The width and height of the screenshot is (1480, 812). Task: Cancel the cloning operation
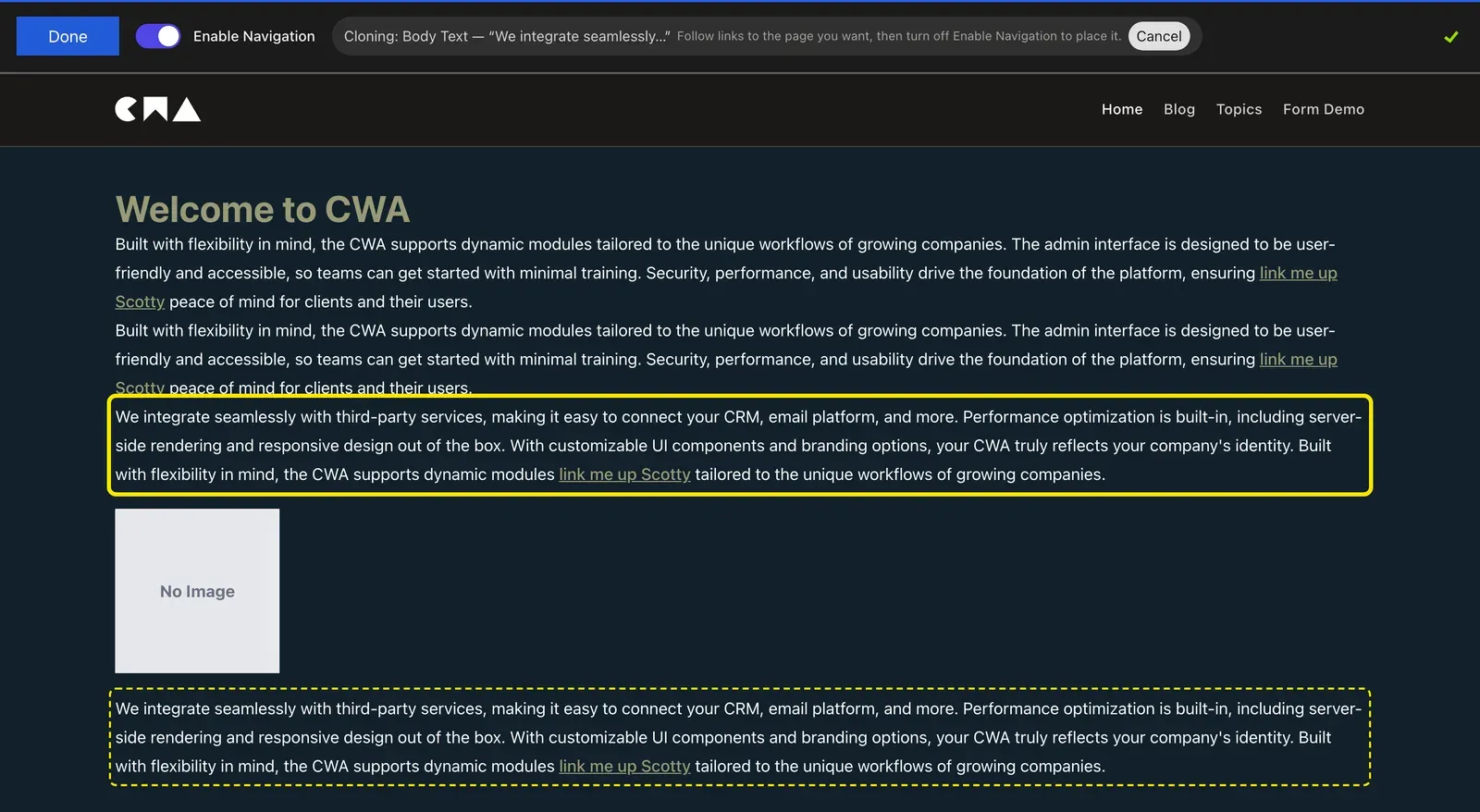[x=1159, y=36]
